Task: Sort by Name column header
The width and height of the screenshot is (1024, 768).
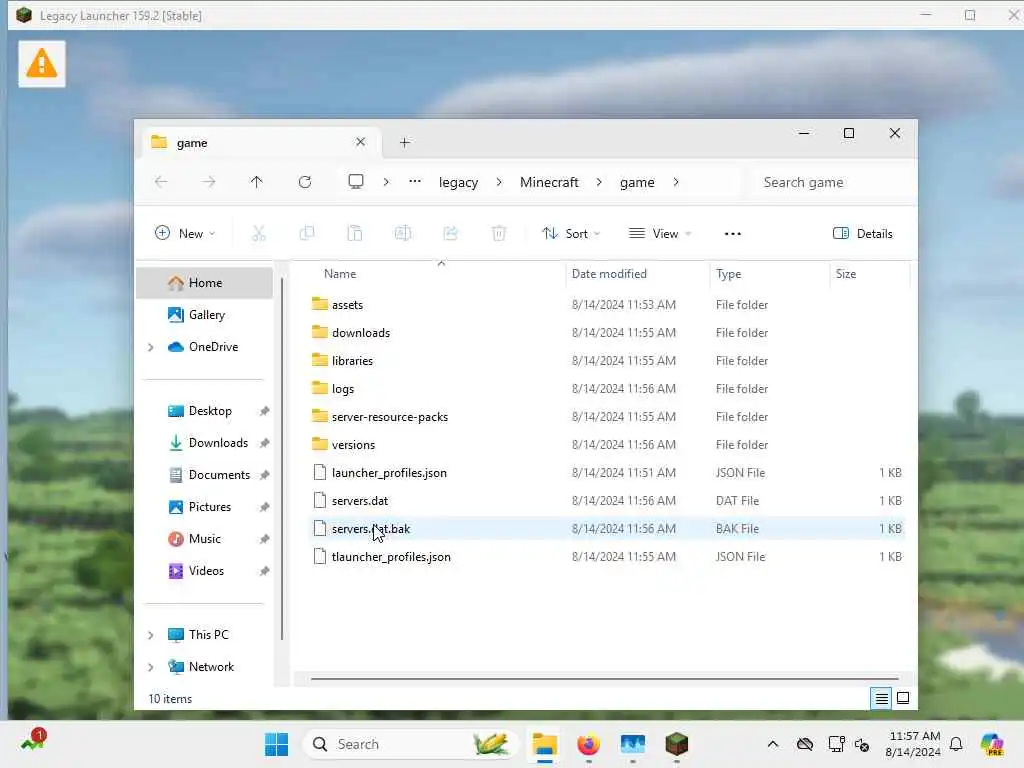Action: [x=340, y=274]
